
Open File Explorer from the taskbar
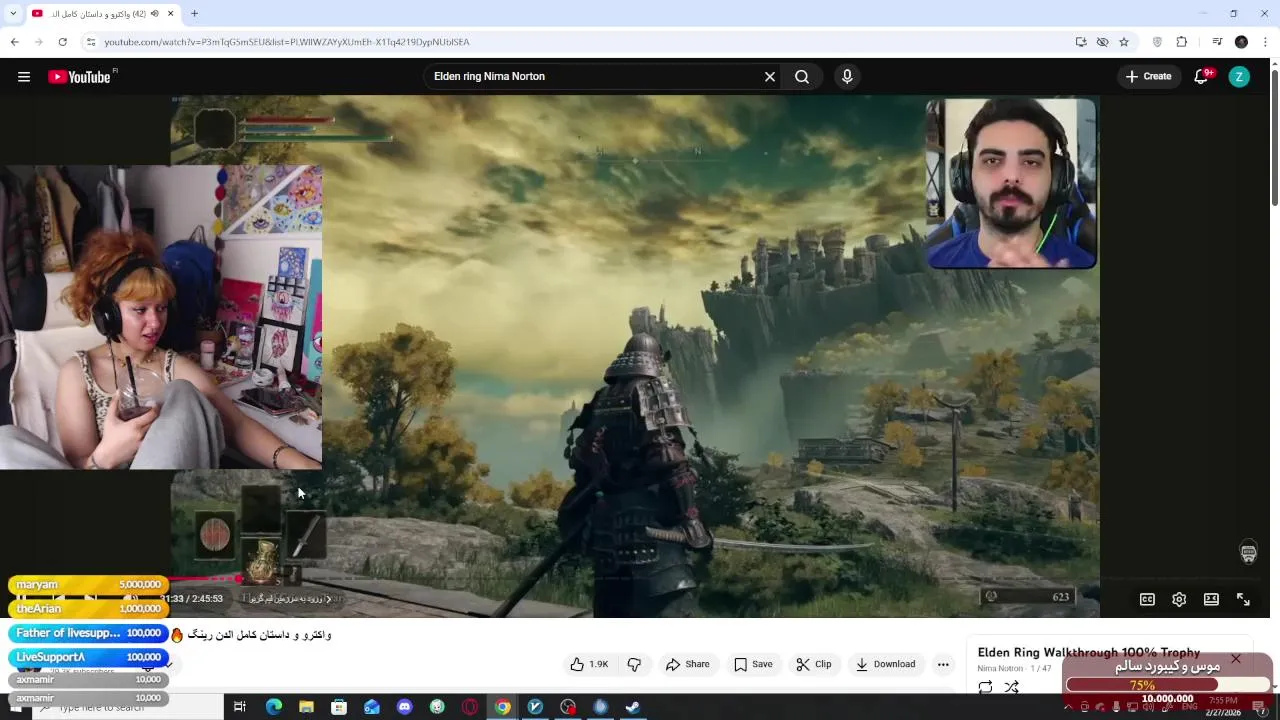click(306, 707)
